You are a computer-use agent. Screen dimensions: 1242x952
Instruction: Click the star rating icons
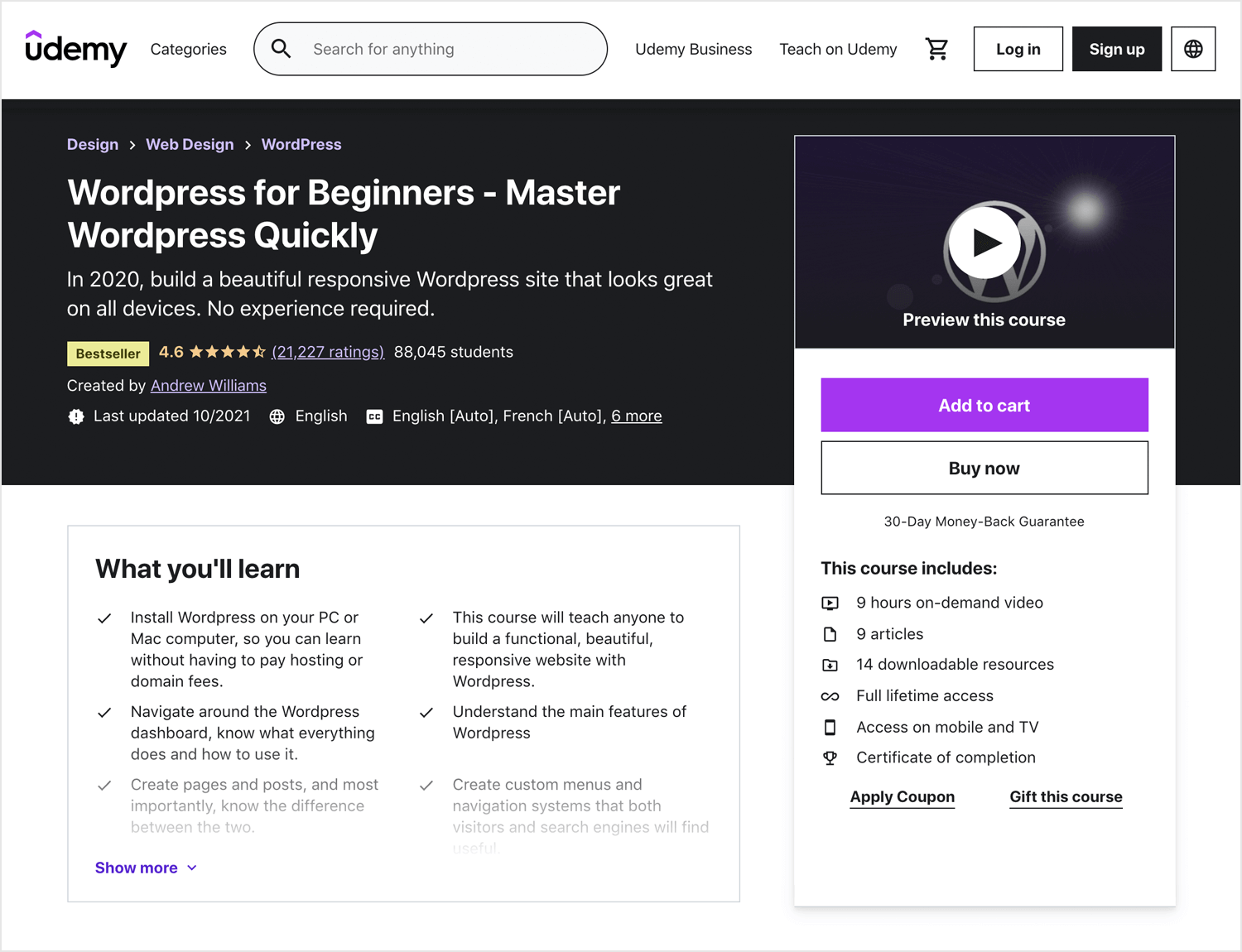[x=228, y=352]
